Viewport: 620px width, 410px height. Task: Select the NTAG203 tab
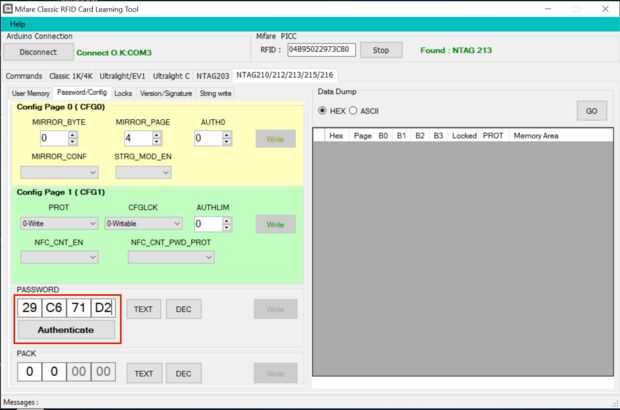pyautogui.click(x=213, y=76)
